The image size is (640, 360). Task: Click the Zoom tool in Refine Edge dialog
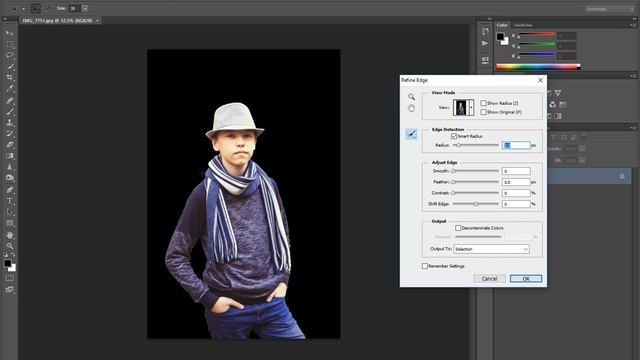tap(411, 97)
